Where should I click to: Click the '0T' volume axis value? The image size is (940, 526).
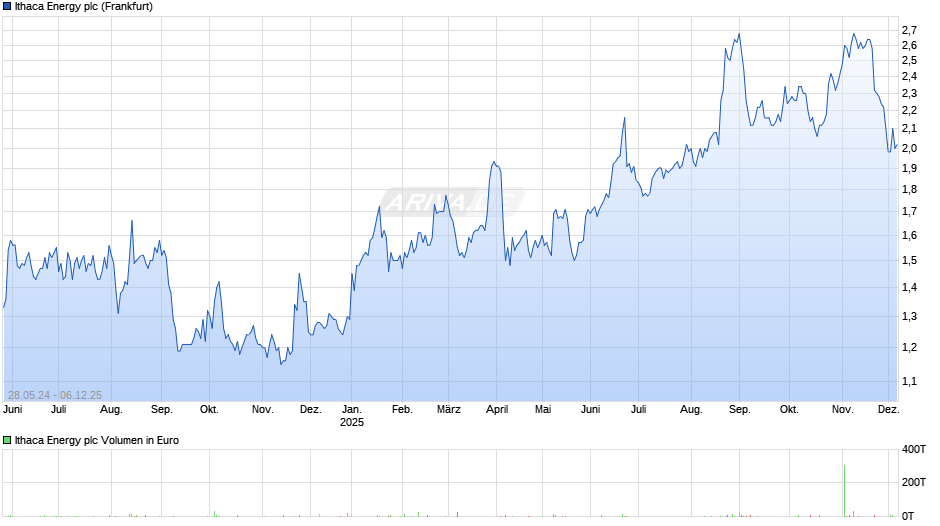pos(908,516)
